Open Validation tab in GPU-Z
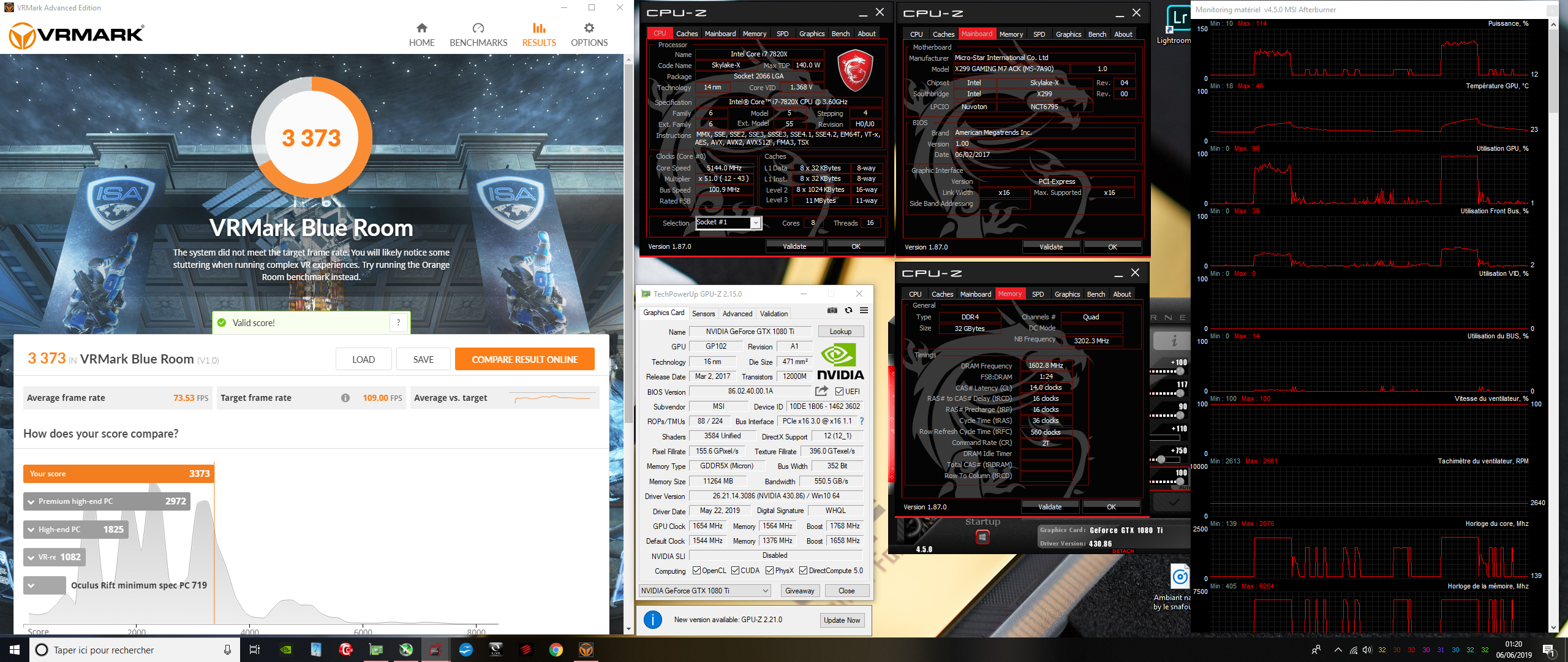This screenshot has height=662, width=1568. coord(774,313)
